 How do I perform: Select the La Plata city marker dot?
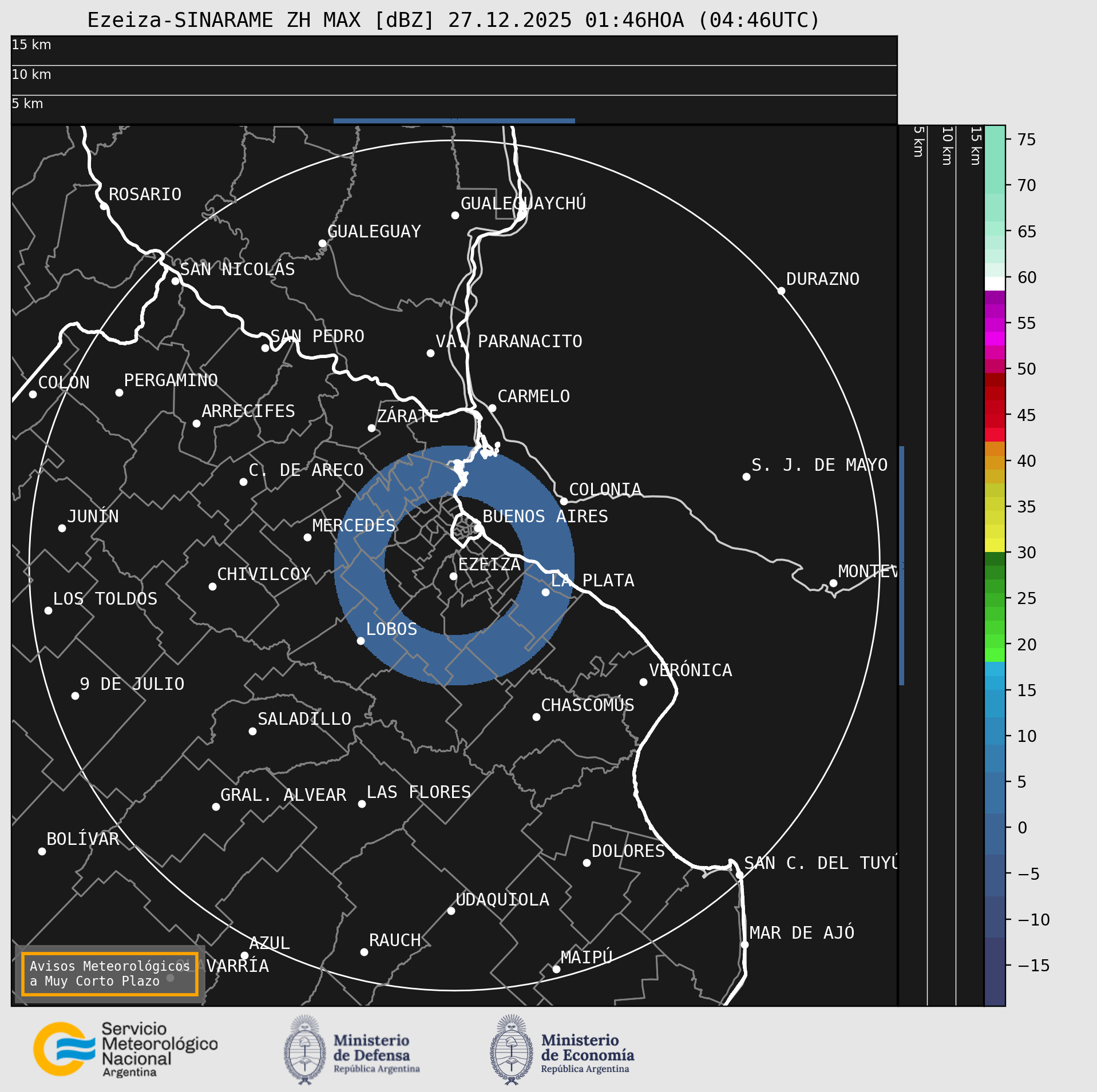(545, 592)
